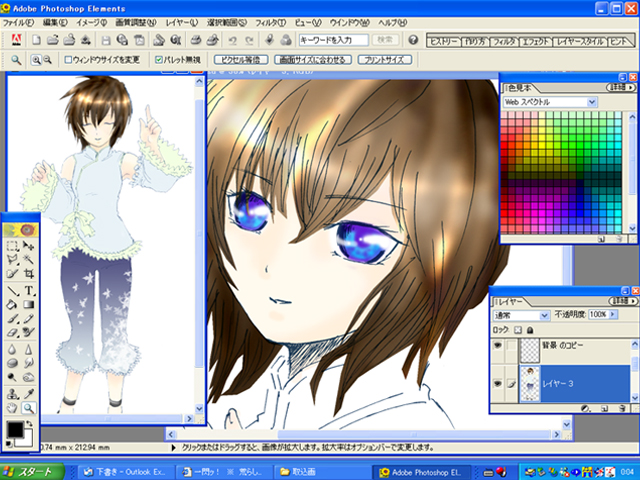Select the Gradient tool

[29, 304]
